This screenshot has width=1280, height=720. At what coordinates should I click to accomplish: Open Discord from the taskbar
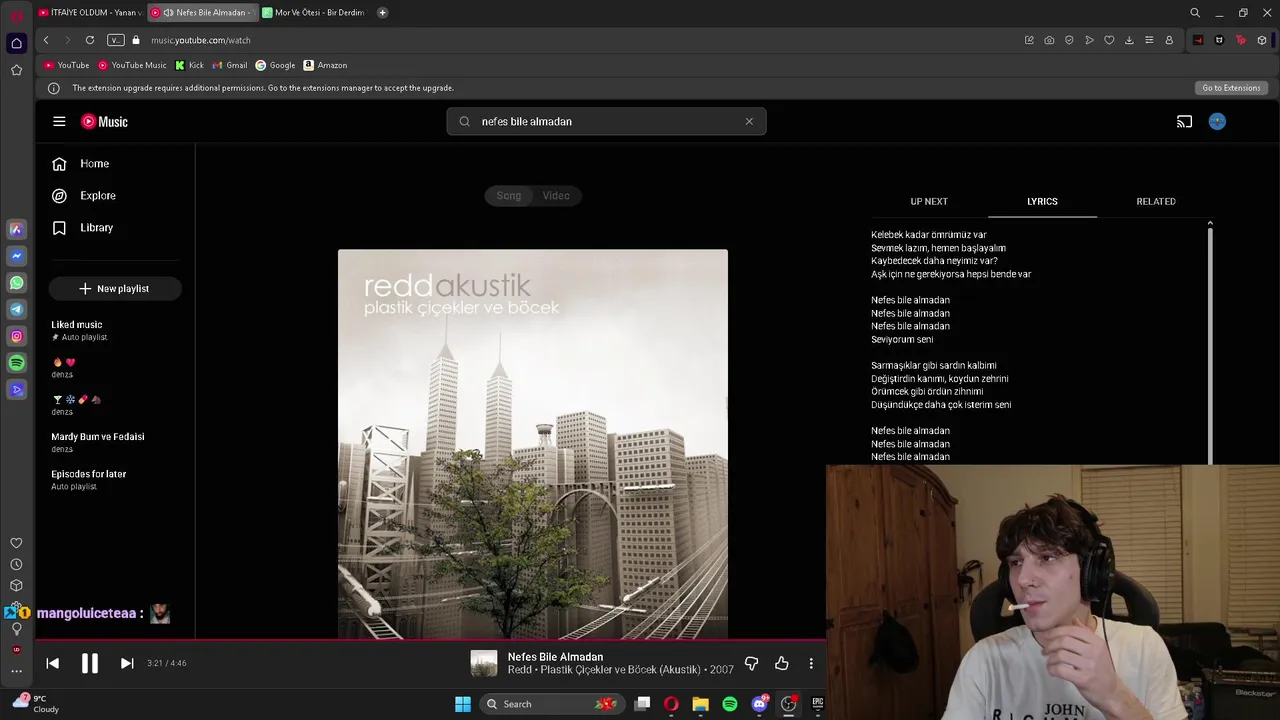(759, 704)
